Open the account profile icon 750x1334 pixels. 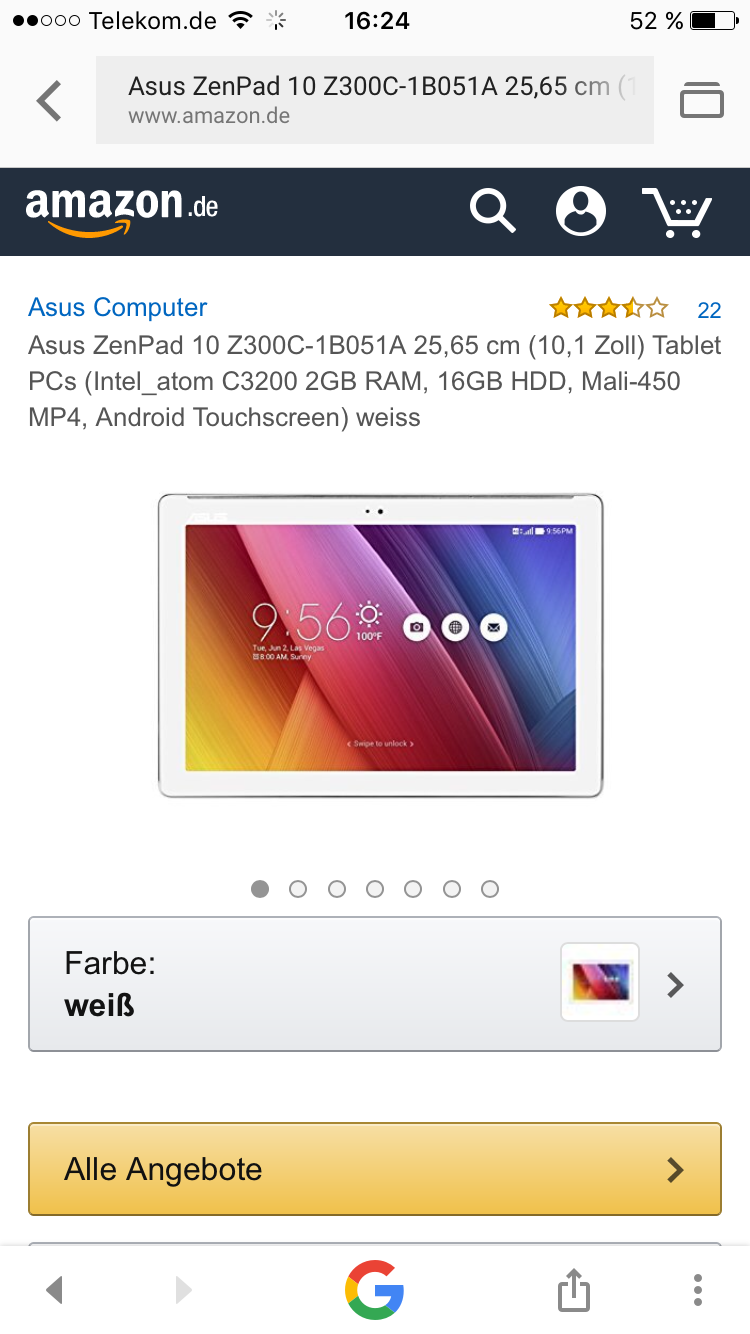point(581,211)
